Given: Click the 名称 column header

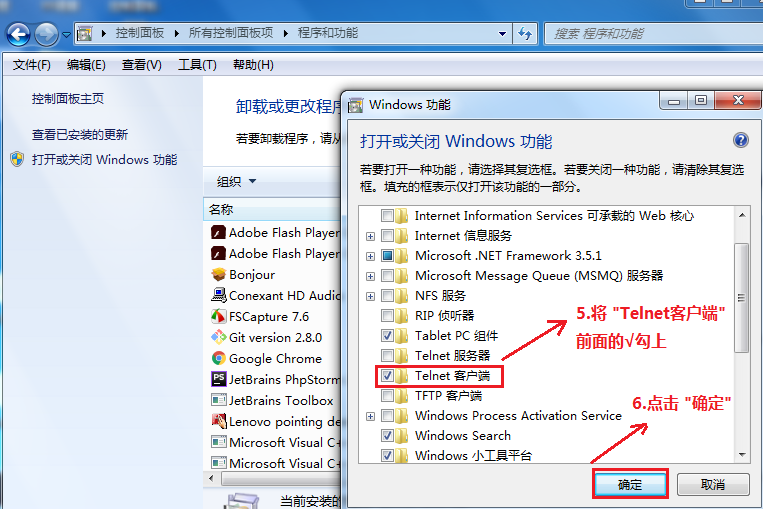Looking at the screenshot, I should click(x=272, y=209).
